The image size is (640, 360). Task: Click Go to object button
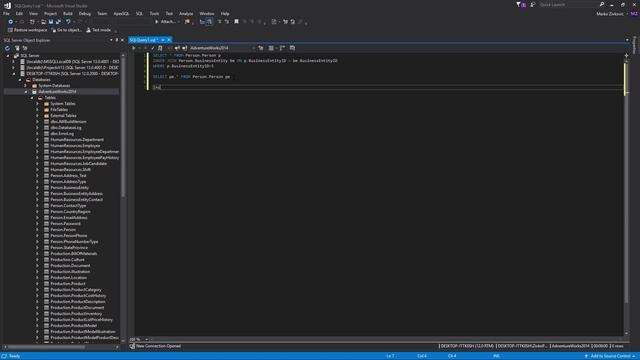pos(66,30)
